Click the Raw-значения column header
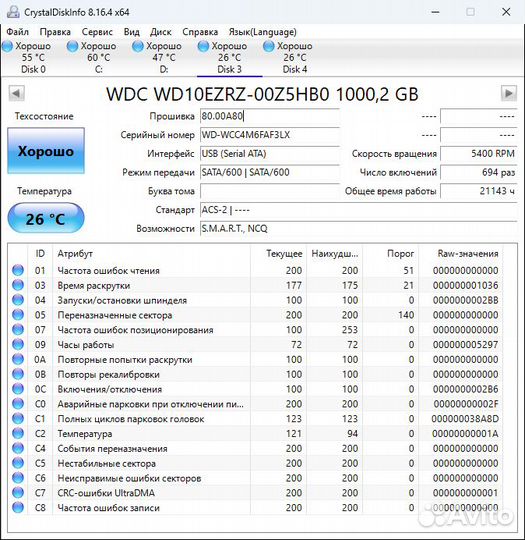Screen dimensions: 525x540 (x=461, y=254)
